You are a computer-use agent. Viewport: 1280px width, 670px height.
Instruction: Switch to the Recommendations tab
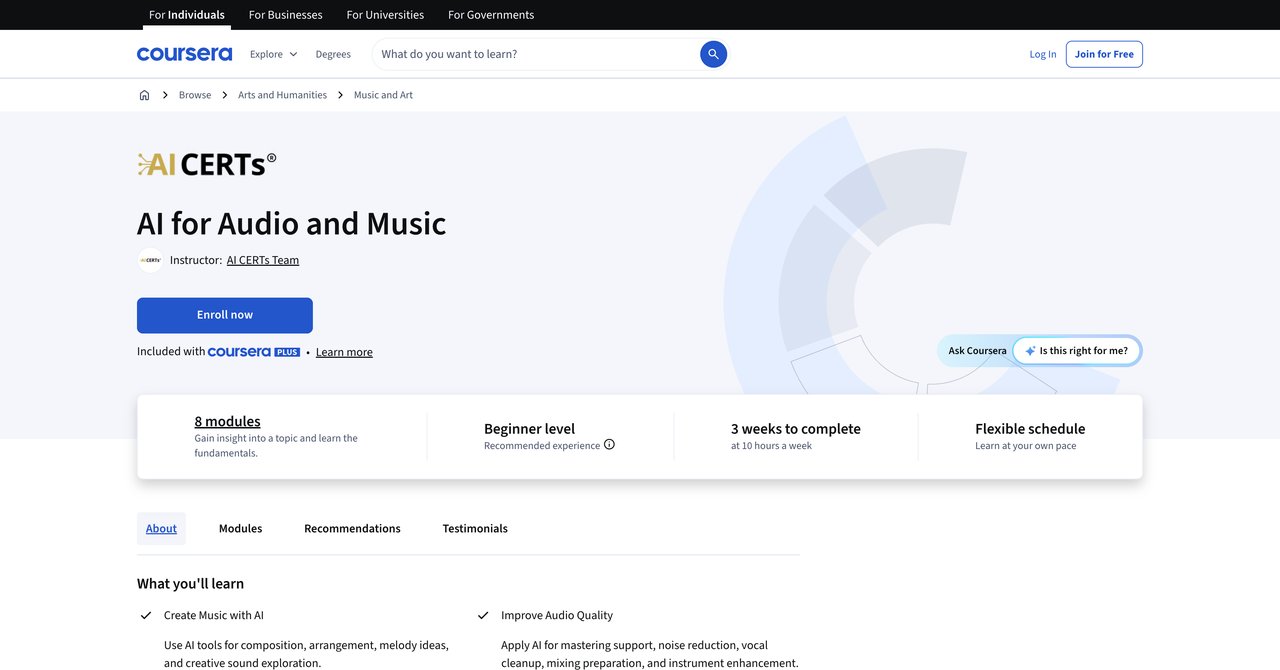pos(352,528)
